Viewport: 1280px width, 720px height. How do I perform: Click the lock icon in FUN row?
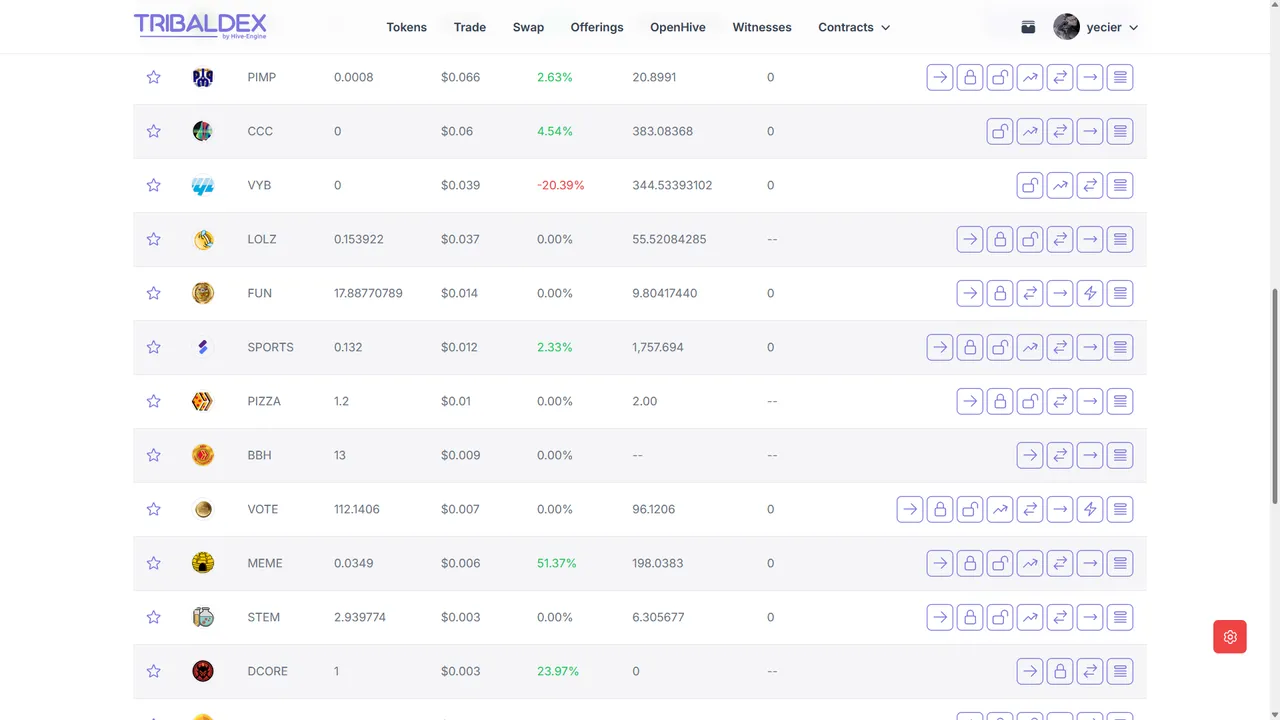point(1000,293)
